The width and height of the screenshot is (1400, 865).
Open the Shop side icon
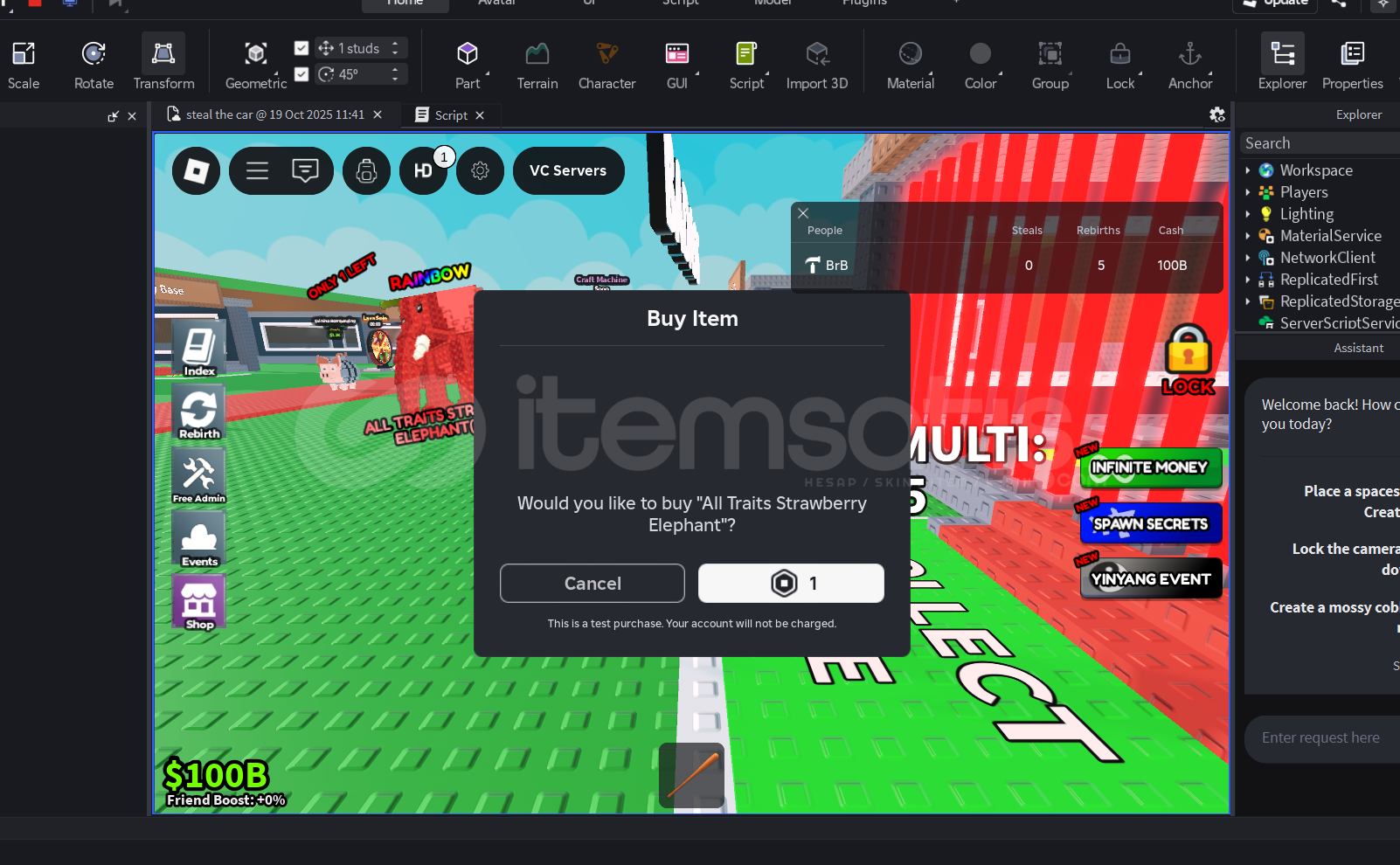(199, 601)
